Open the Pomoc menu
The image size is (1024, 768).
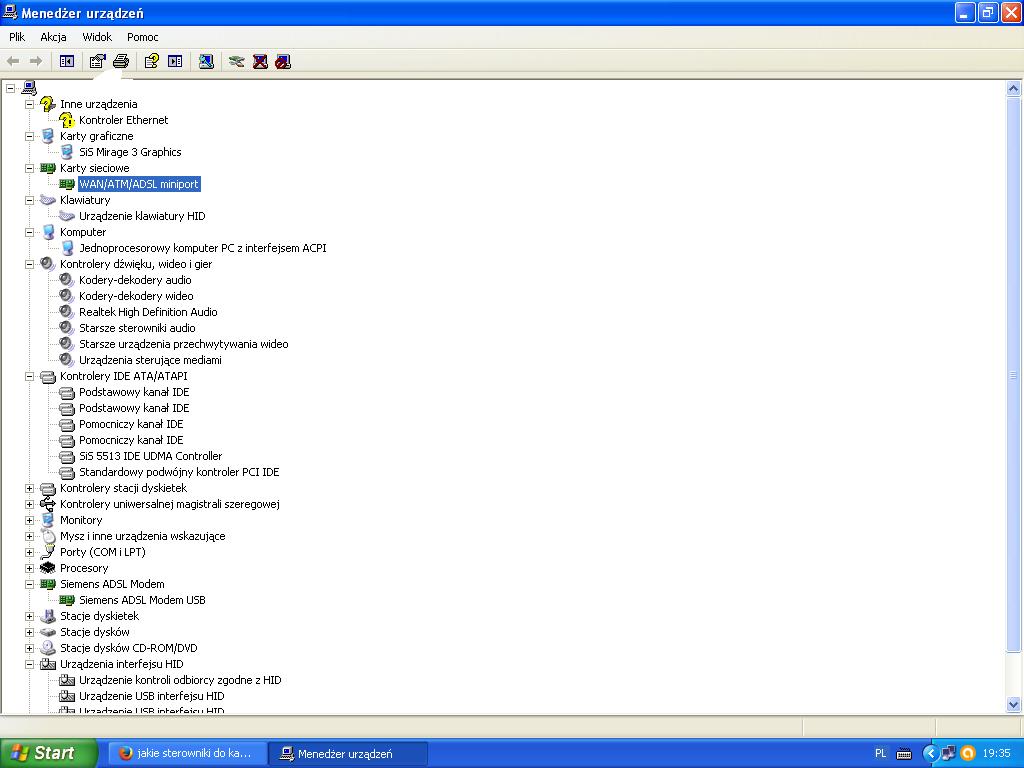tap(142, 37)
